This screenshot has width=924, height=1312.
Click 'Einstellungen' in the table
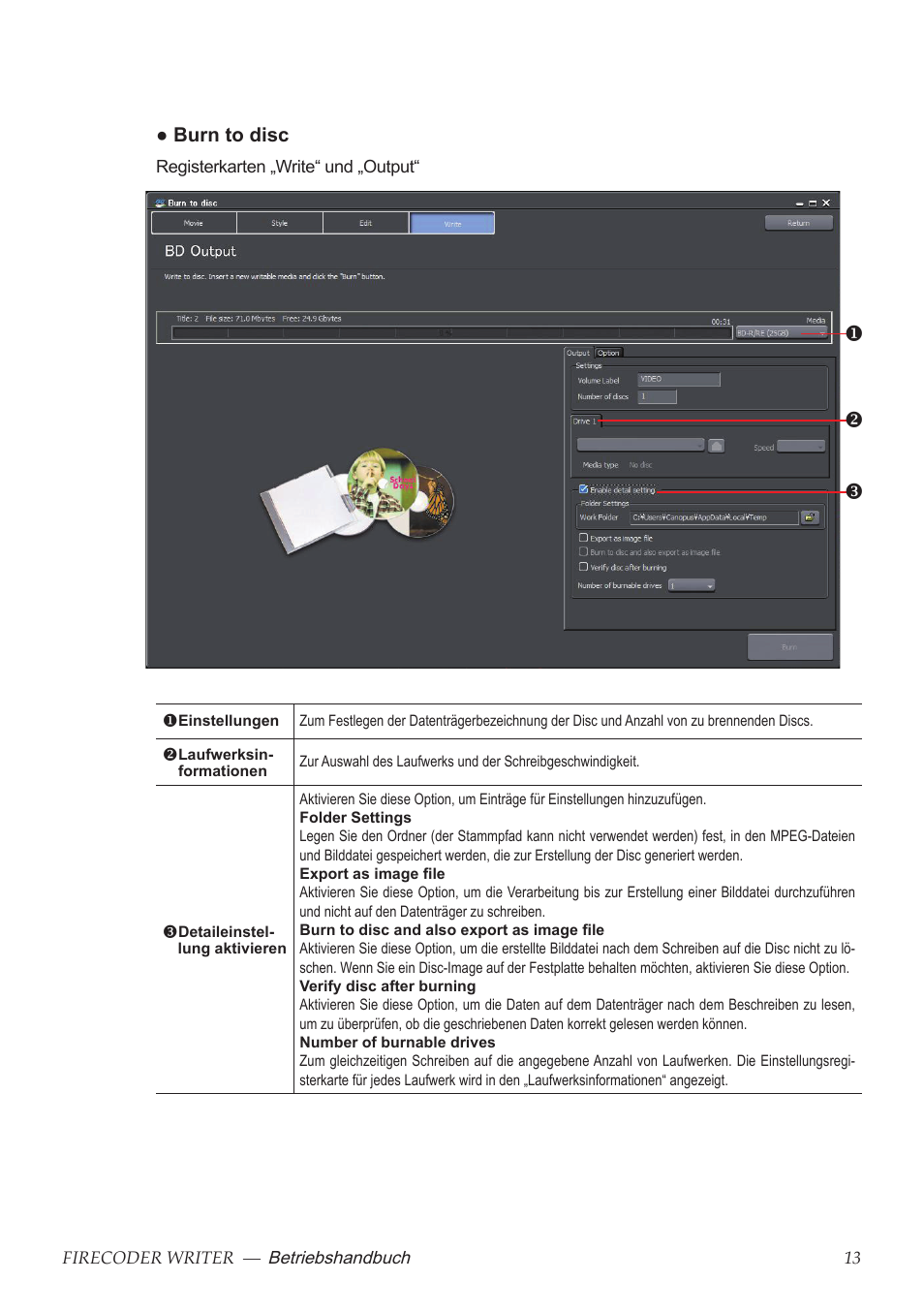(228, 721)
